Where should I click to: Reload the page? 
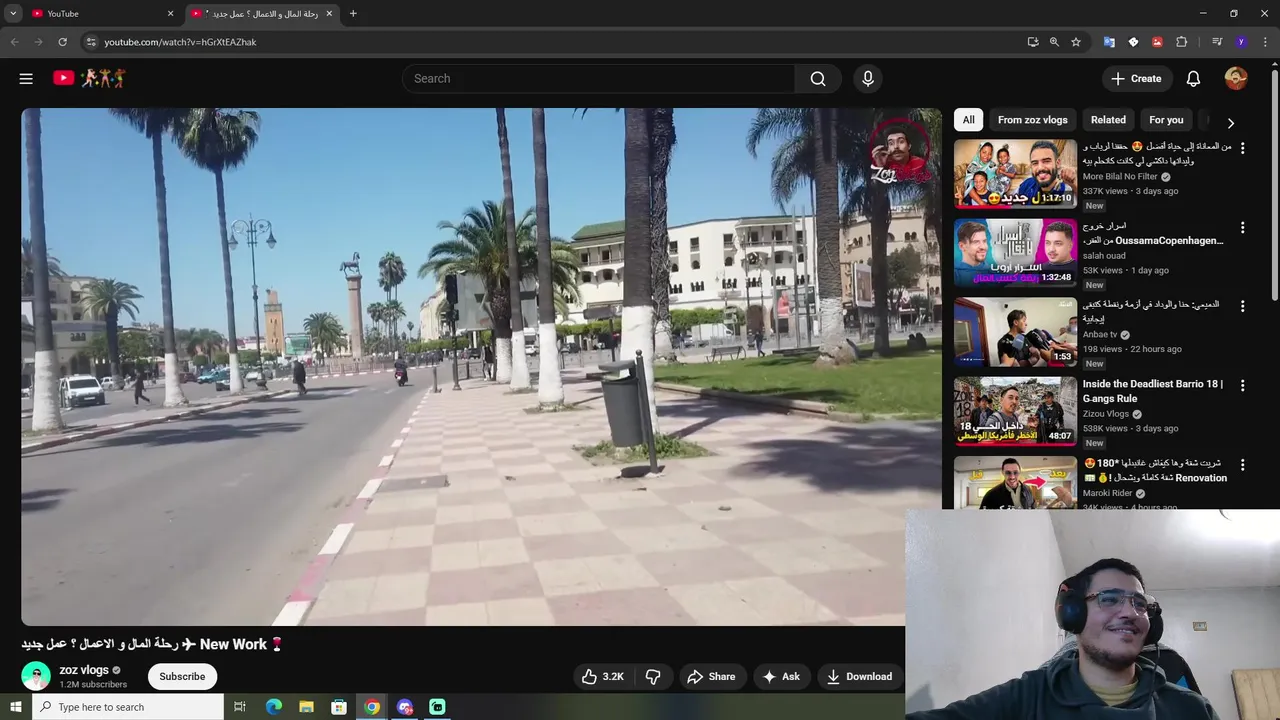point(62,42)
